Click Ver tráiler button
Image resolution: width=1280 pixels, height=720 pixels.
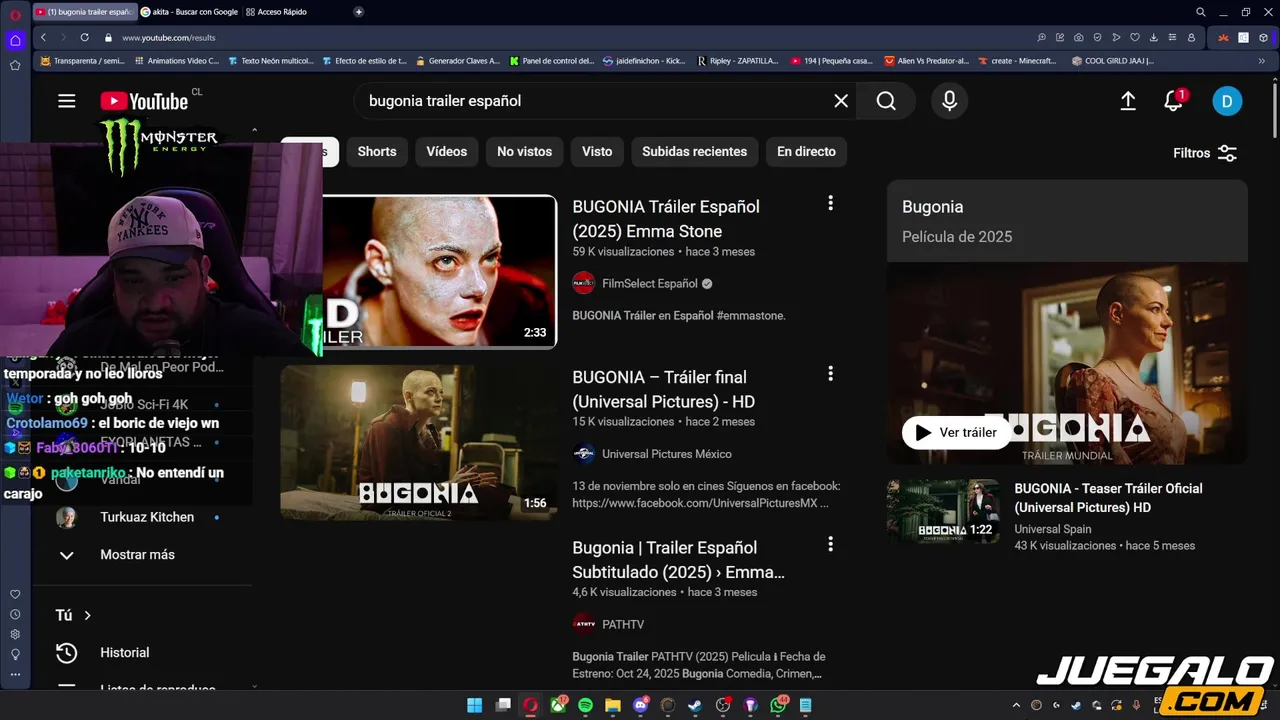(957, 433)
